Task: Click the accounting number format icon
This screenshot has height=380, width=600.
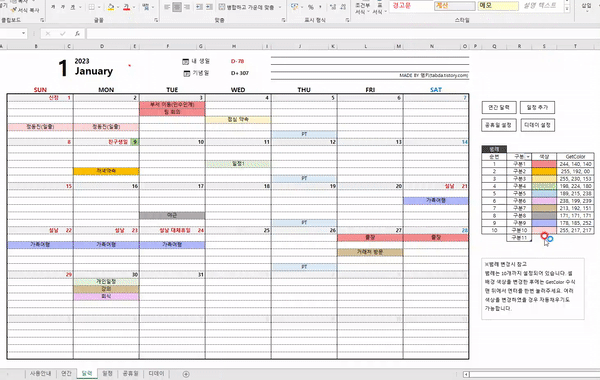Action: click(294, 7)
